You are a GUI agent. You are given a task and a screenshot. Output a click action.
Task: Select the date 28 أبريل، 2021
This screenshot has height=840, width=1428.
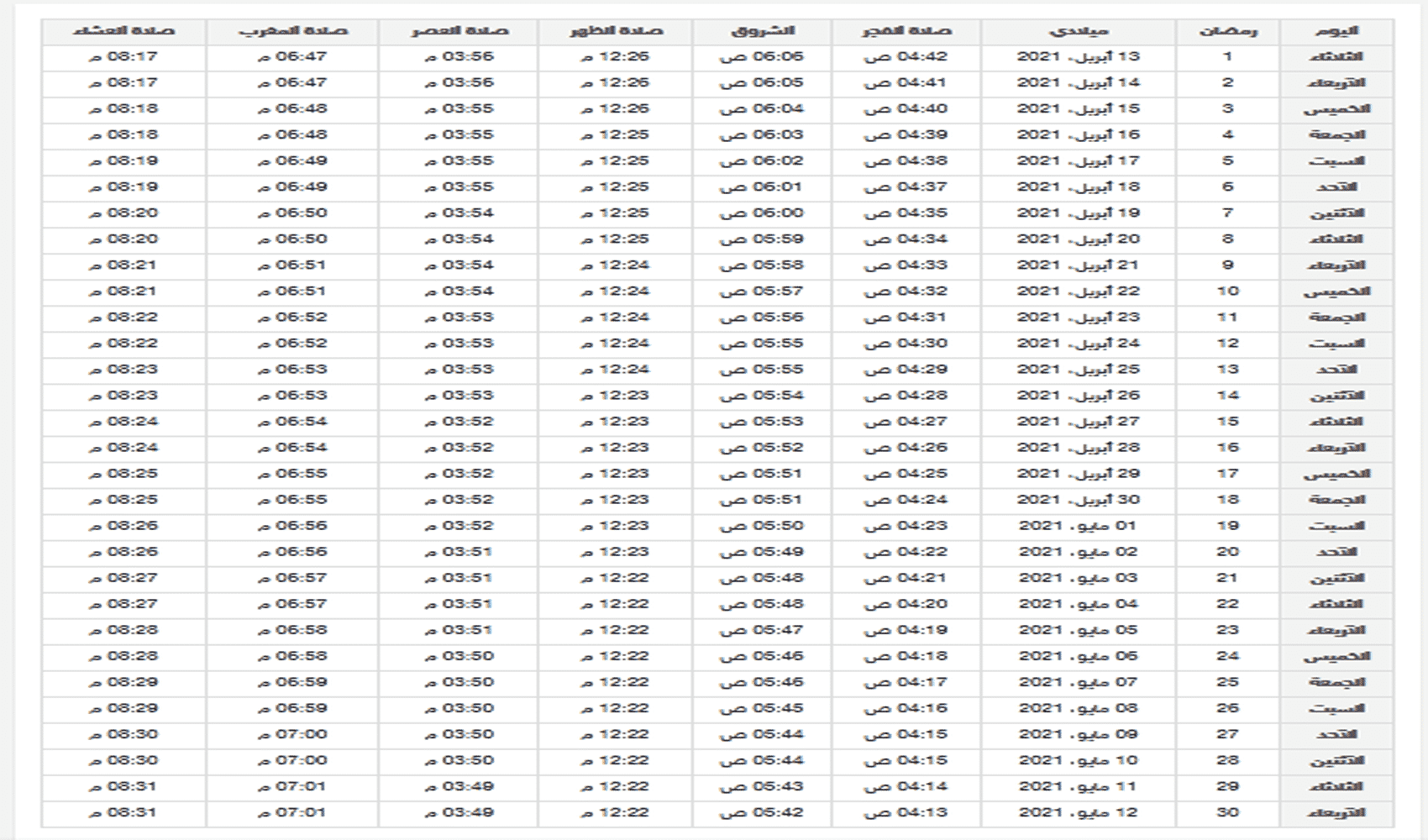point(1079,448)
